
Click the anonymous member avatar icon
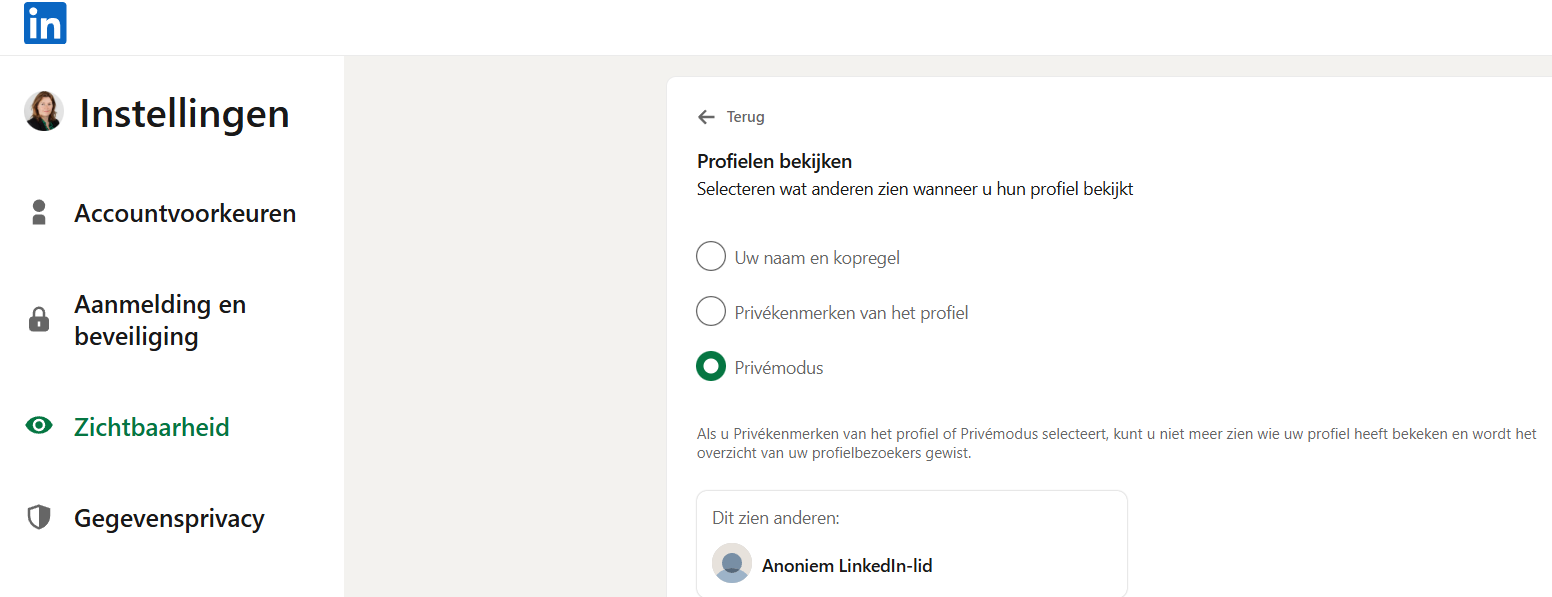pos(731,564)
